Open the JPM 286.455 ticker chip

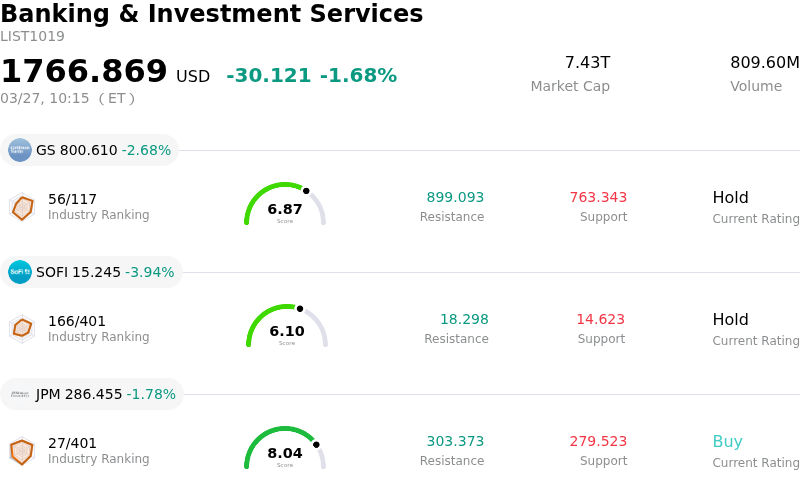[x=105, y=394]
